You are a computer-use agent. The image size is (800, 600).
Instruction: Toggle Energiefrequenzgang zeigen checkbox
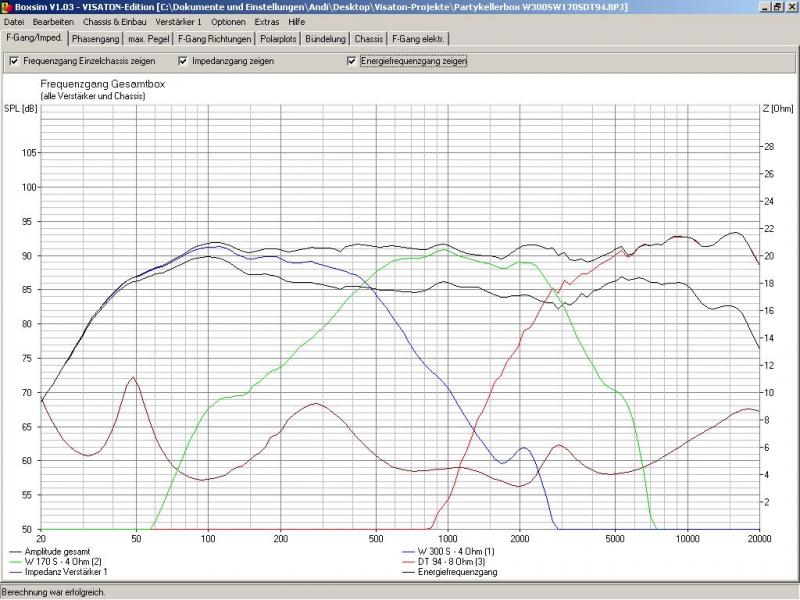click(352, 61)
